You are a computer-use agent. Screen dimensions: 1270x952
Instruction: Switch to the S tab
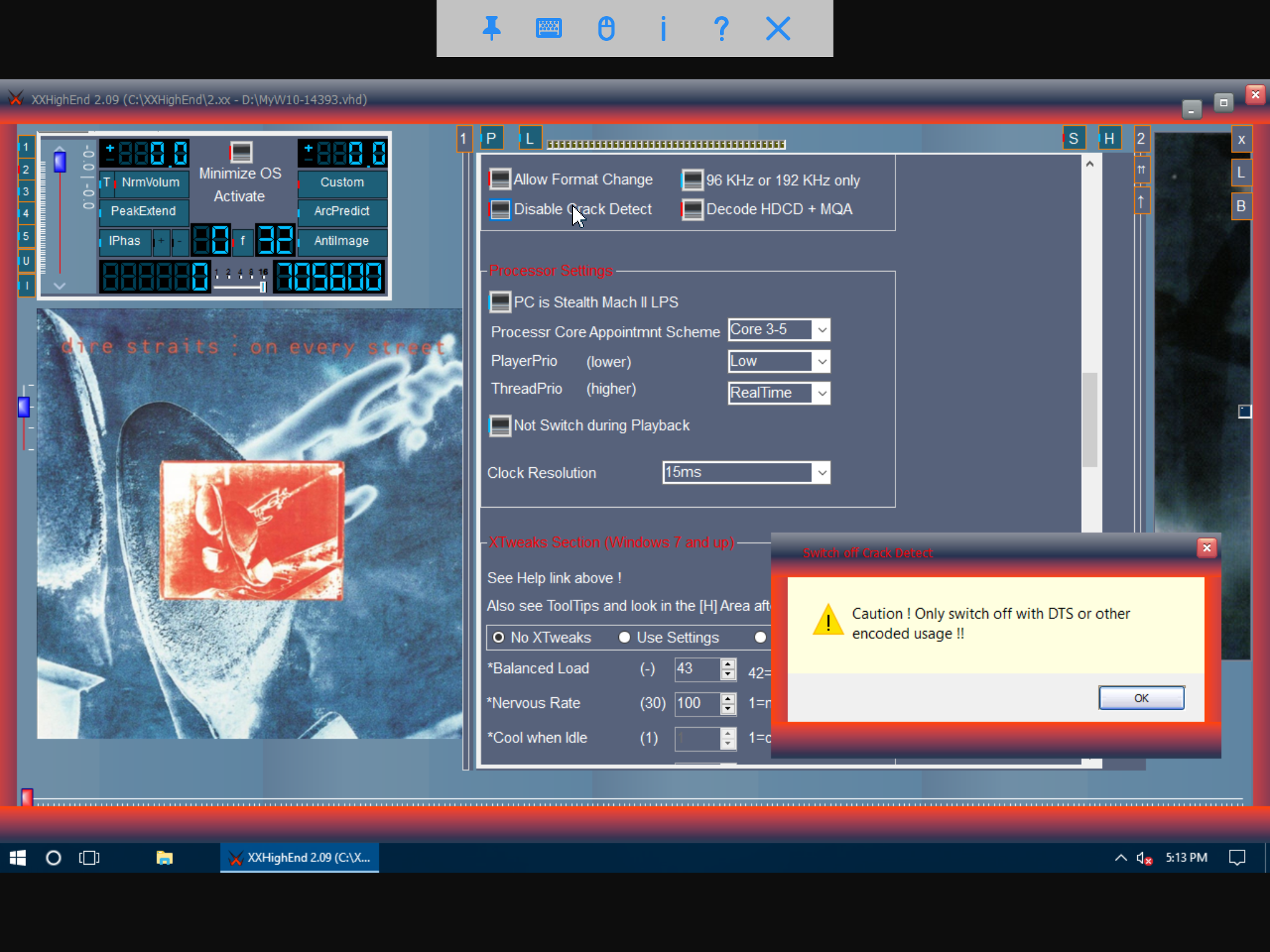tap(1073, 138)
